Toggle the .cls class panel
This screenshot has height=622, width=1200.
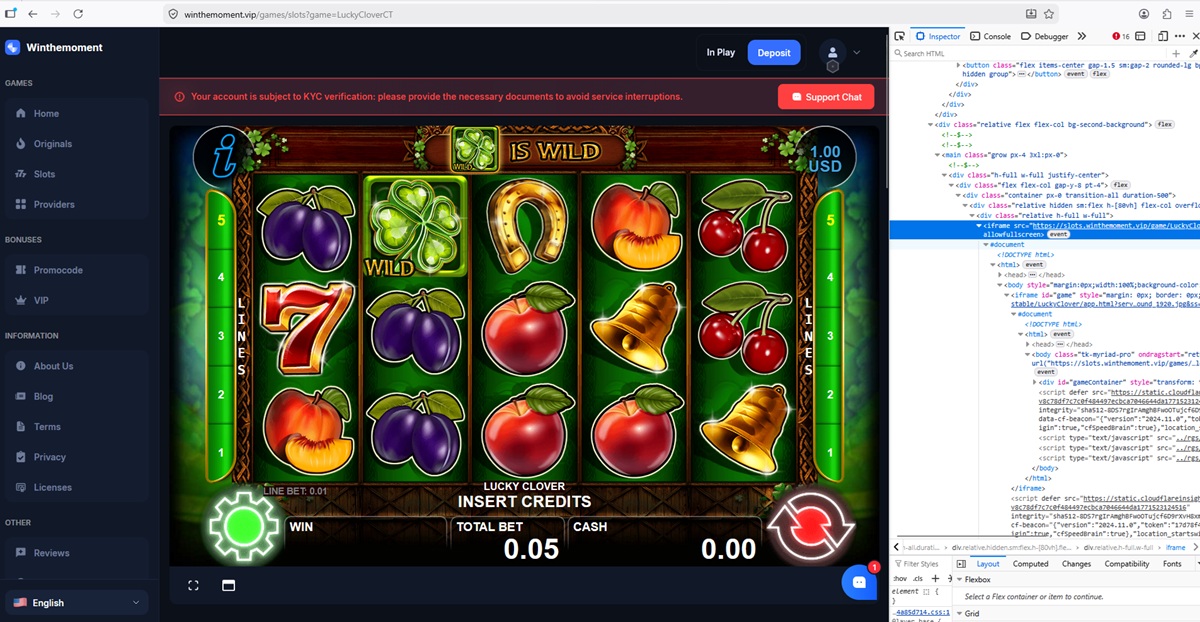tap(918, 578)
